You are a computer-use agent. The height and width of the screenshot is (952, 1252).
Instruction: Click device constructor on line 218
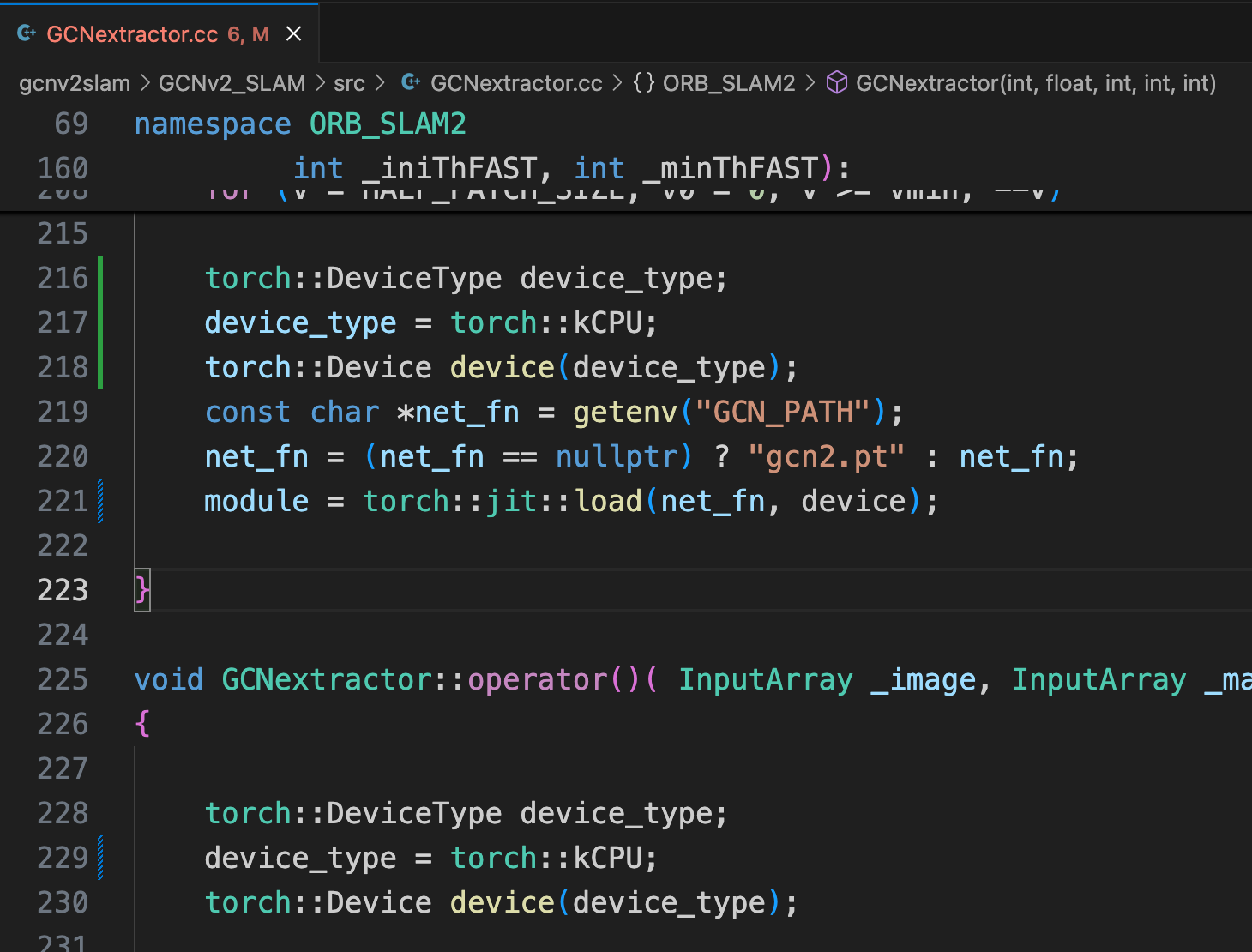(503, 367)
